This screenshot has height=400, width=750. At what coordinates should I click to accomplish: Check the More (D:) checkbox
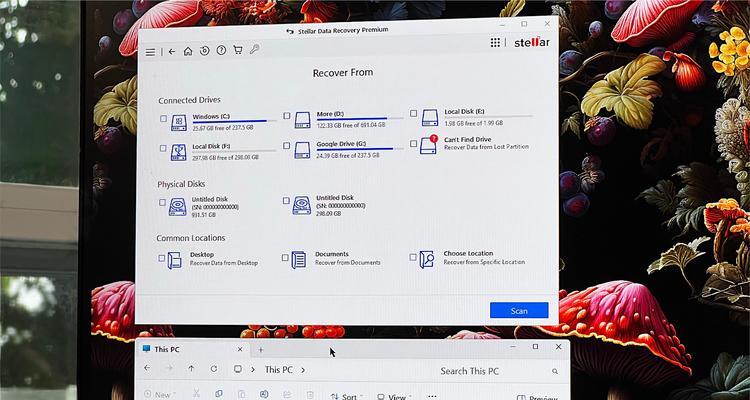[x=287, y=116]
